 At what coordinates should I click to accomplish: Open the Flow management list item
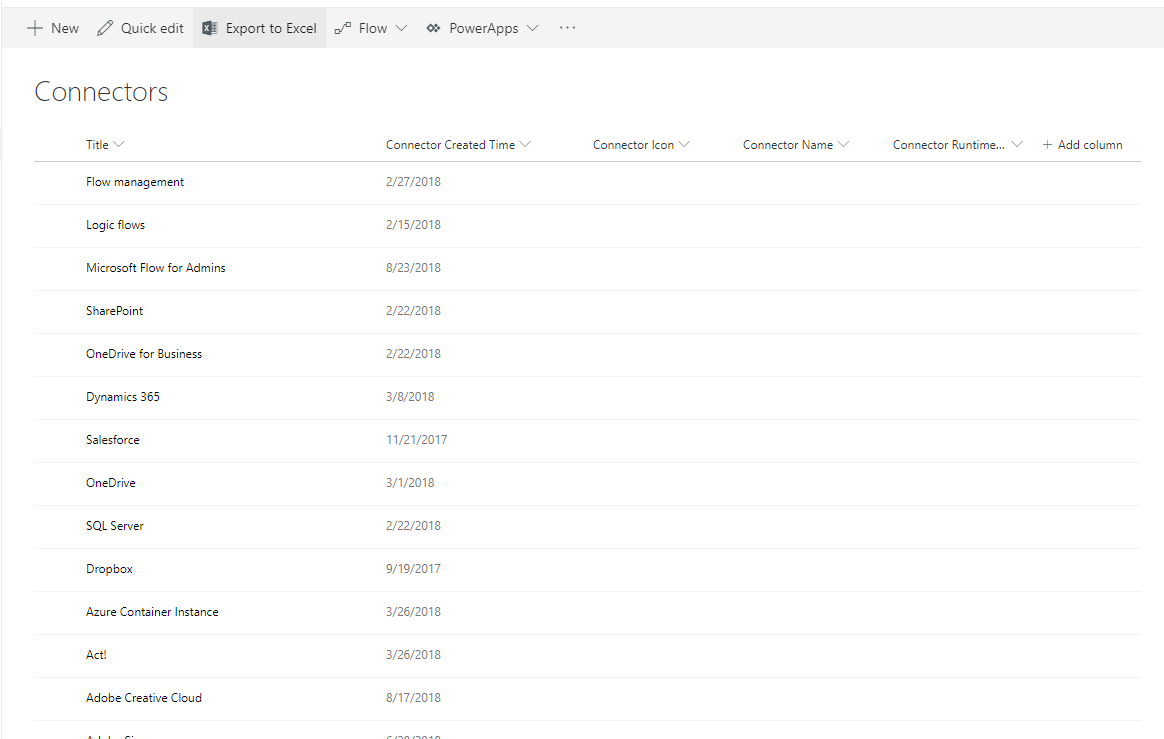point(135,182)
